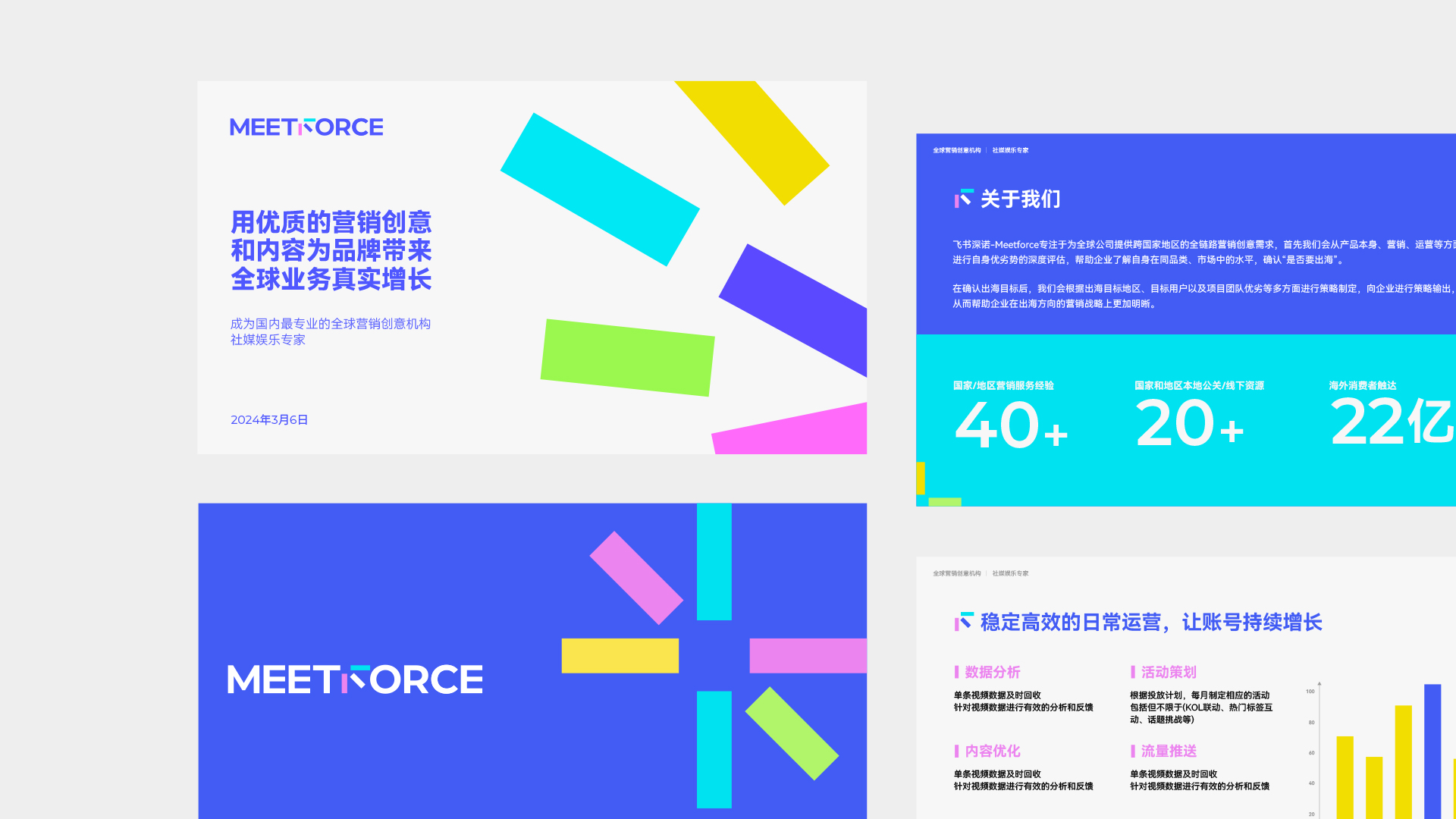1456x819 pixels.
Task: Click logo icon beside 稳定高效的日常运营 heading
Action: tap(963, 622)
